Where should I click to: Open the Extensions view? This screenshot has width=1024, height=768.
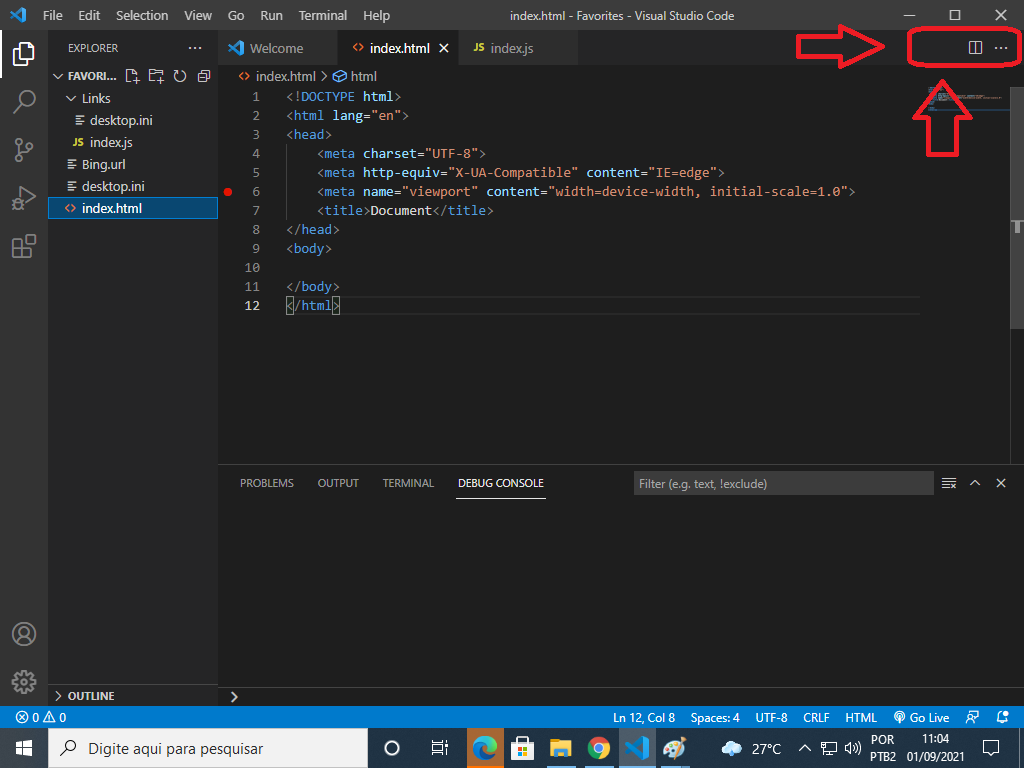24,246
